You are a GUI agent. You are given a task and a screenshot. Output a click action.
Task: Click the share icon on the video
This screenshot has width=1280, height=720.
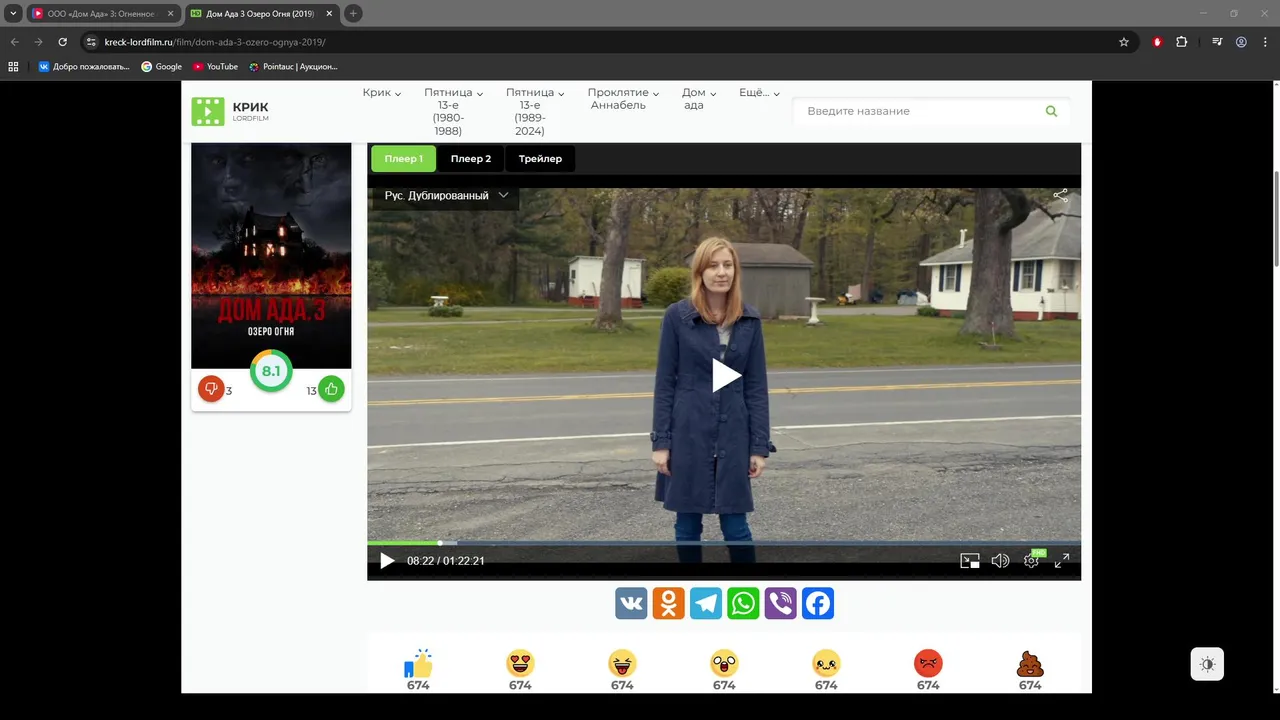click(x=1060, y=195)
